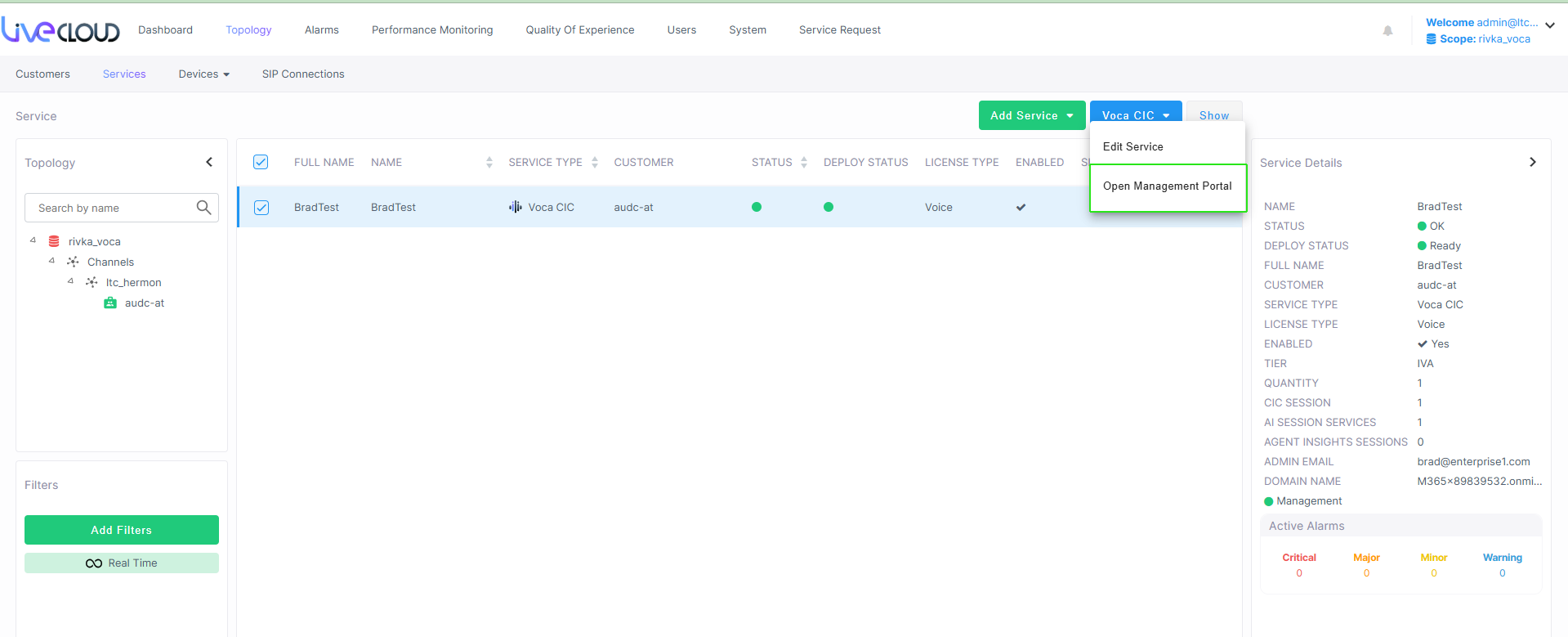This screenshot has width=1568, height=637.
Task: Expand the Devices dropdown menu
Action: (203, 74)
